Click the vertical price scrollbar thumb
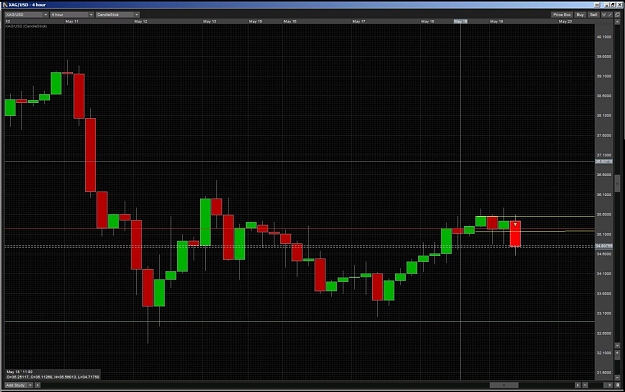This screenshot has width=625, height=392. (x=617, y=183)
